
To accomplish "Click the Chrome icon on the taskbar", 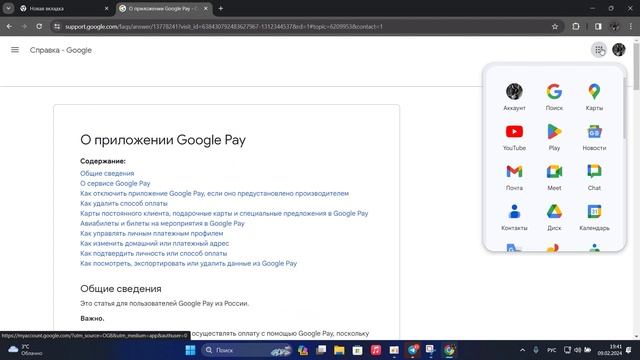I will 449,350.
